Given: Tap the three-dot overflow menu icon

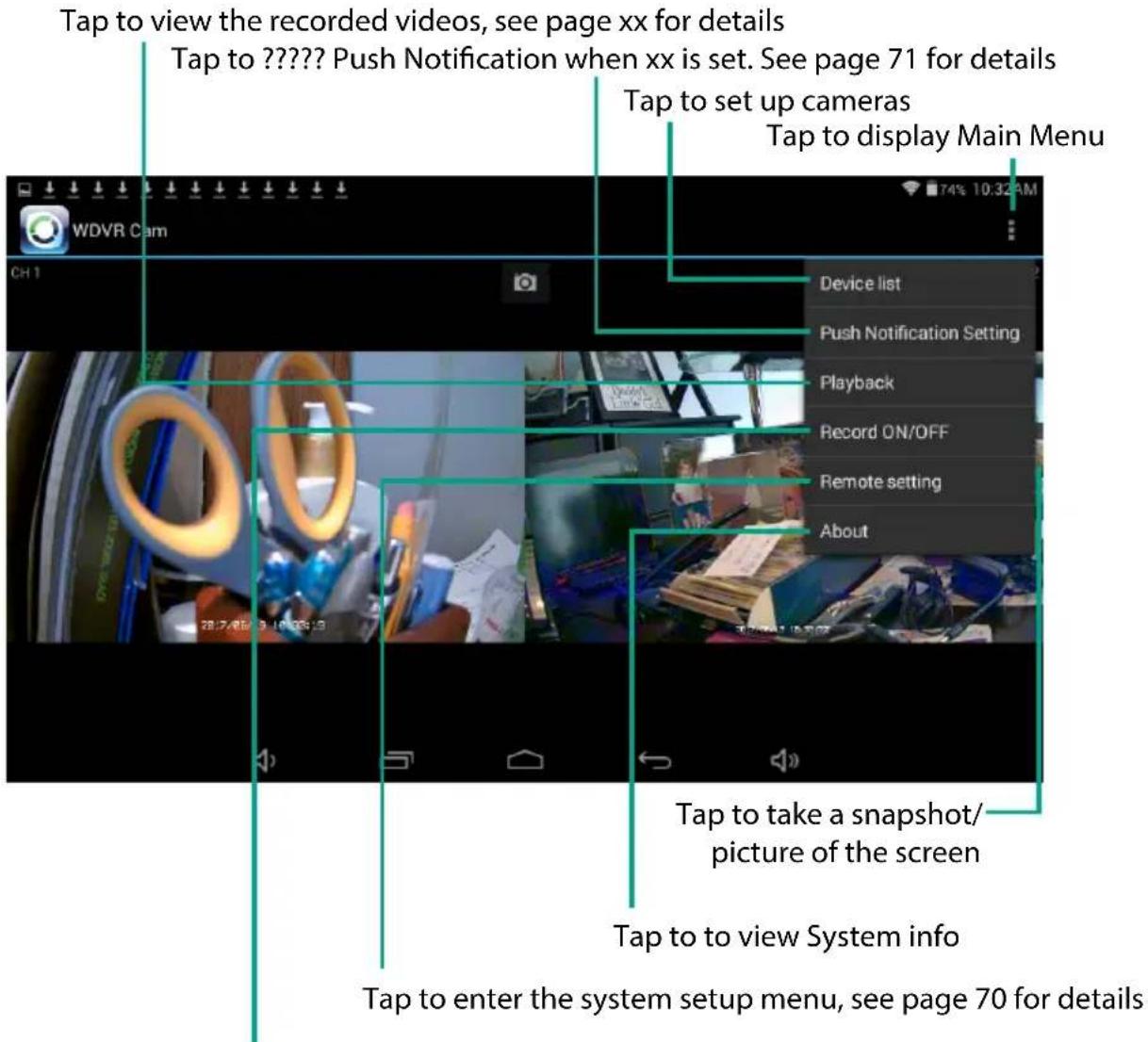Looking at the screenshot, I should point(1011,230).
